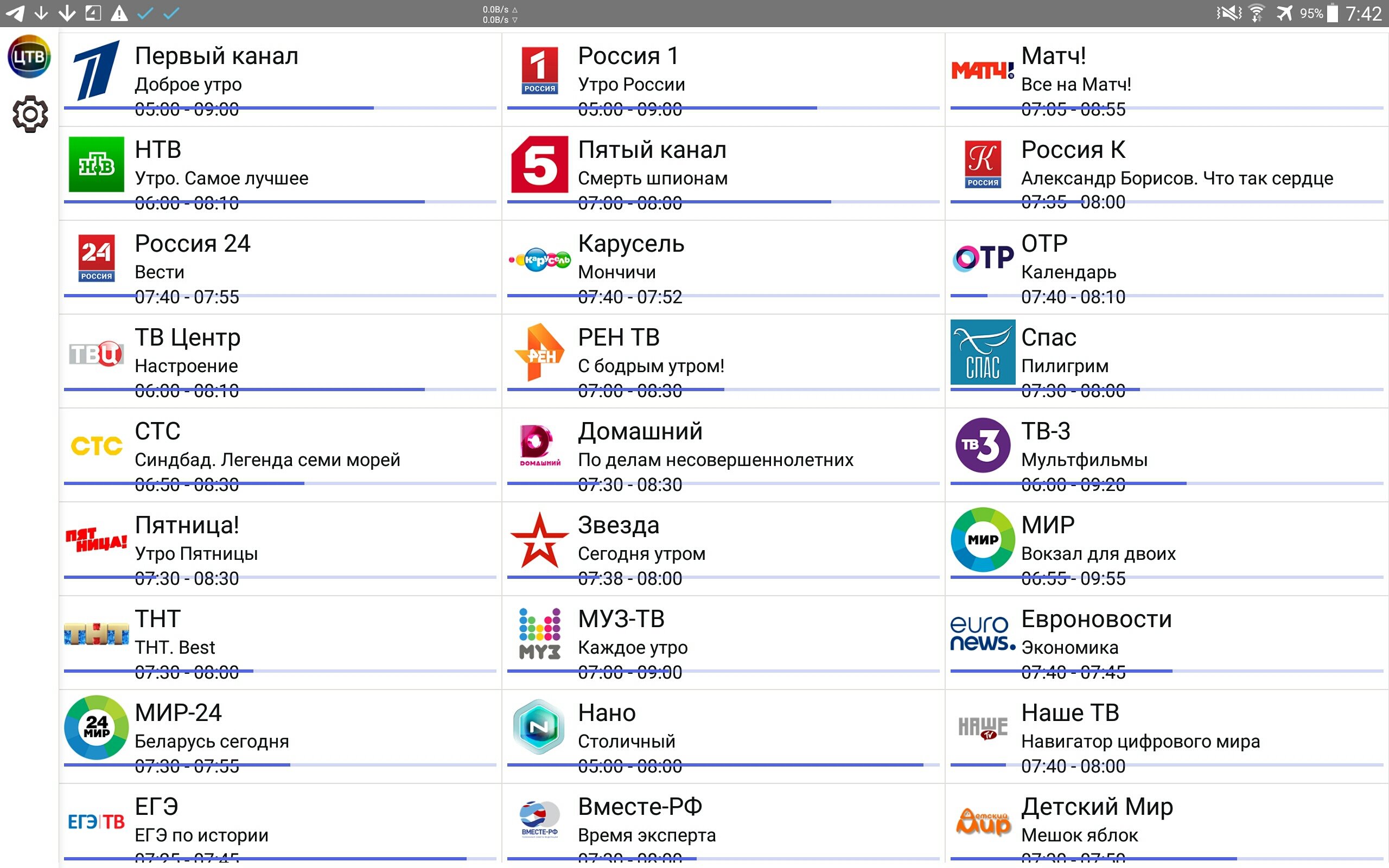Tap the Карусель channel logo
Screen dimensions: 1389x868
tap(539, 259)
